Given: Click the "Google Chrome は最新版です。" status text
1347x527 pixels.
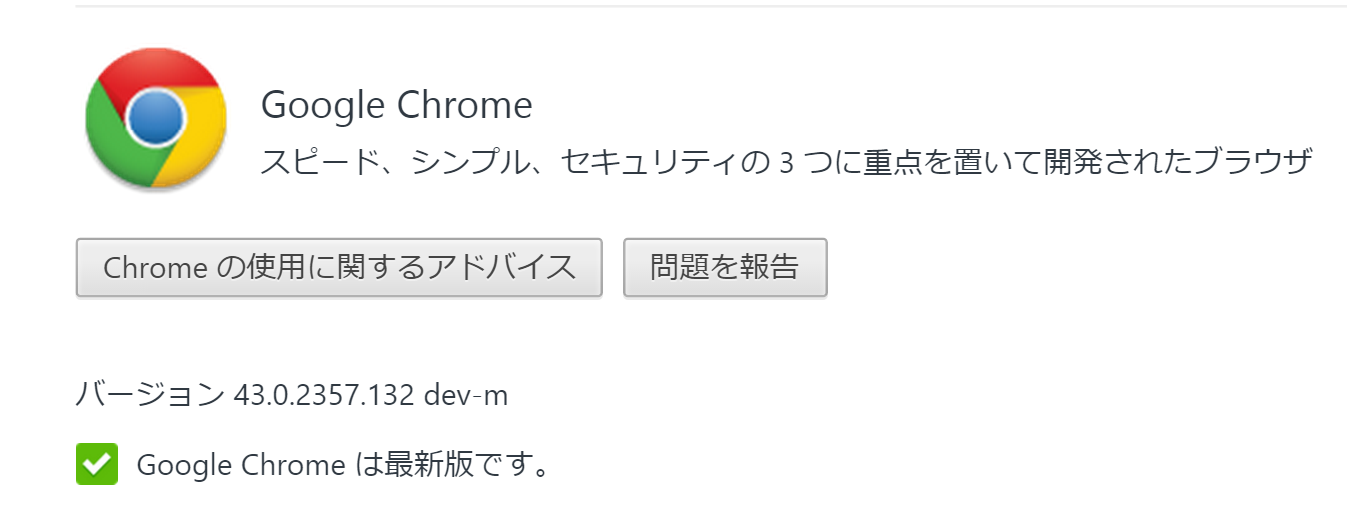Looking at the screenshot, I should click(343, 465).
